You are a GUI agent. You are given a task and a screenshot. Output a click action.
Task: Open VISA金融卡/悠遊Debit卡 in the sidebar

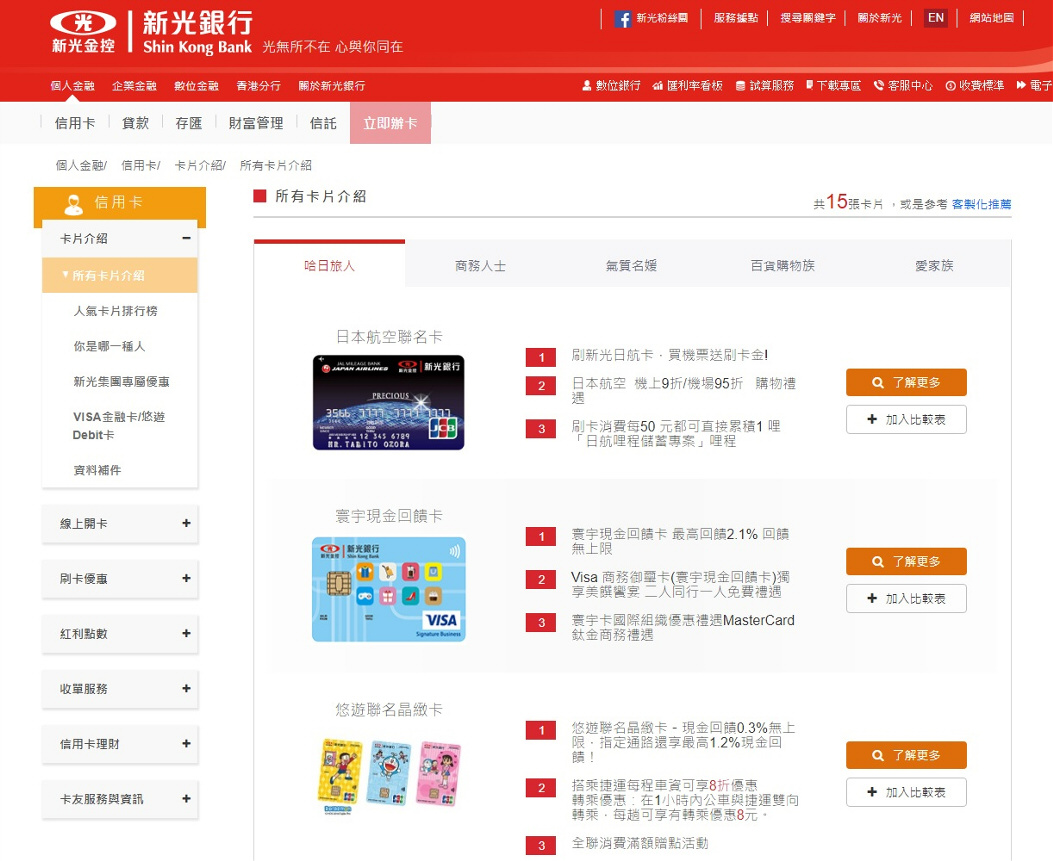(x=119, y=426)
